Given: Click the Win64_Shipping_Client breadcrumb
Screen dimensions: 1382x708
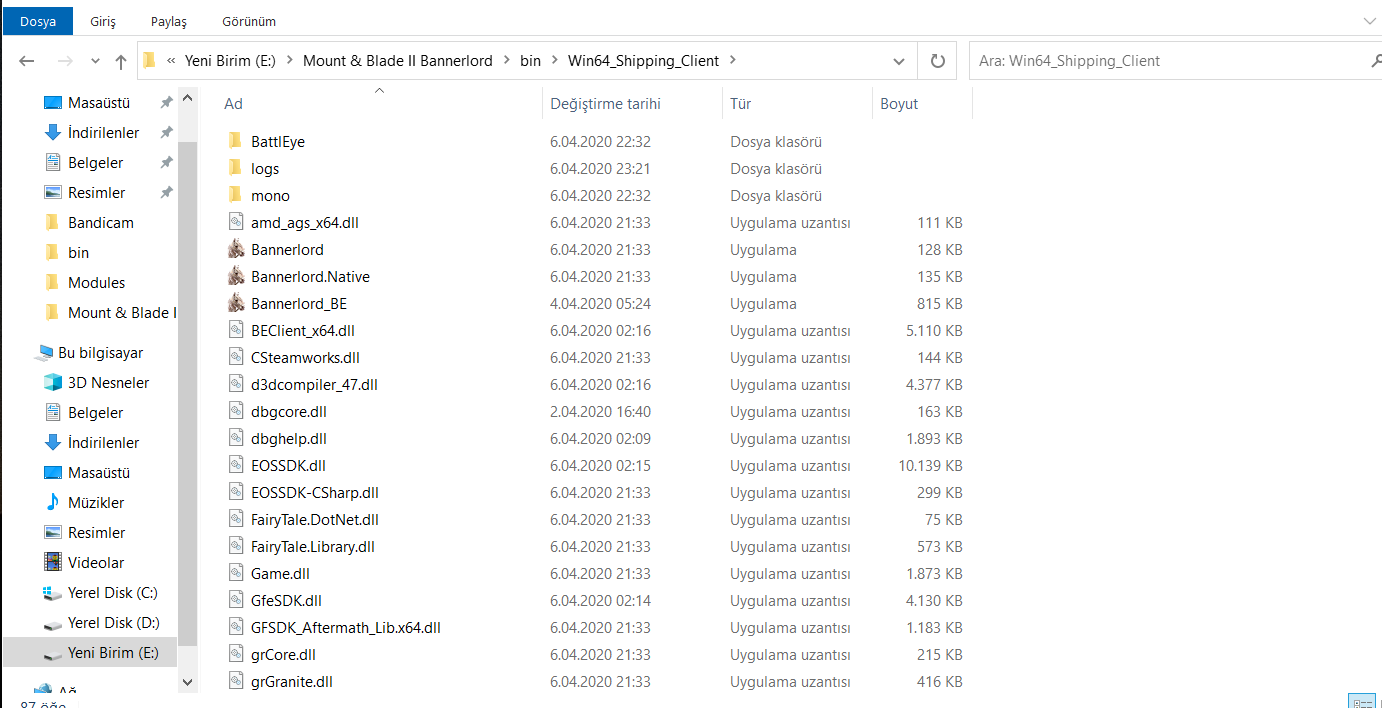Looking at the screenshot, I should 643,61.
